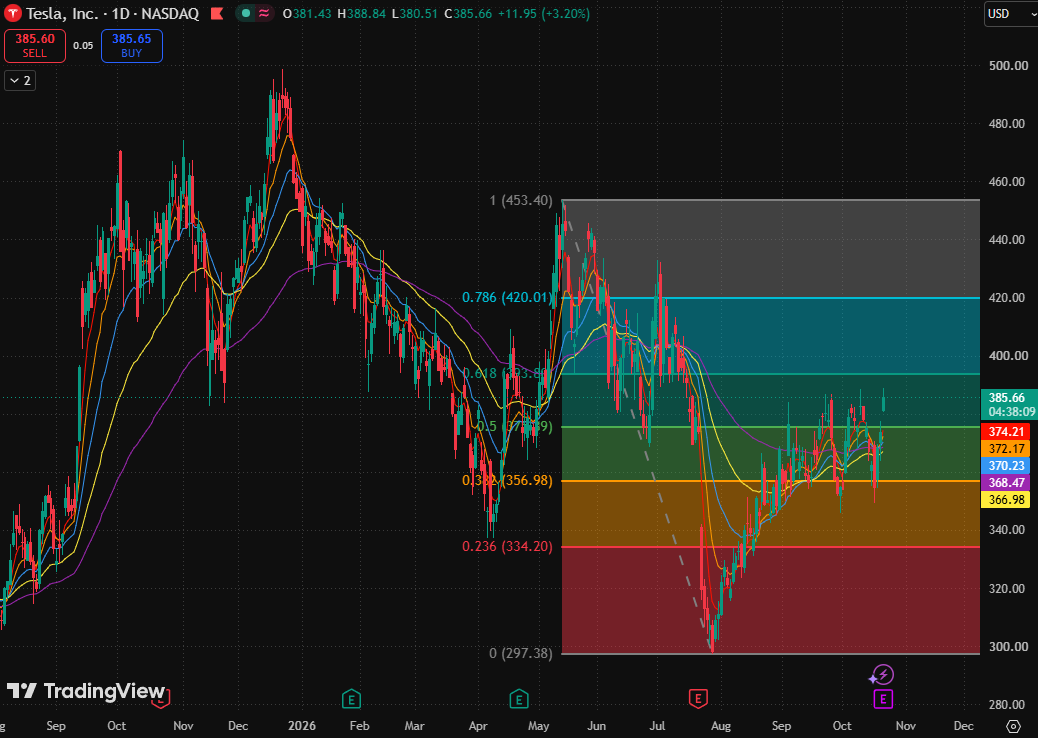Click the 1D interval in the chart title

tap(121, 13)
